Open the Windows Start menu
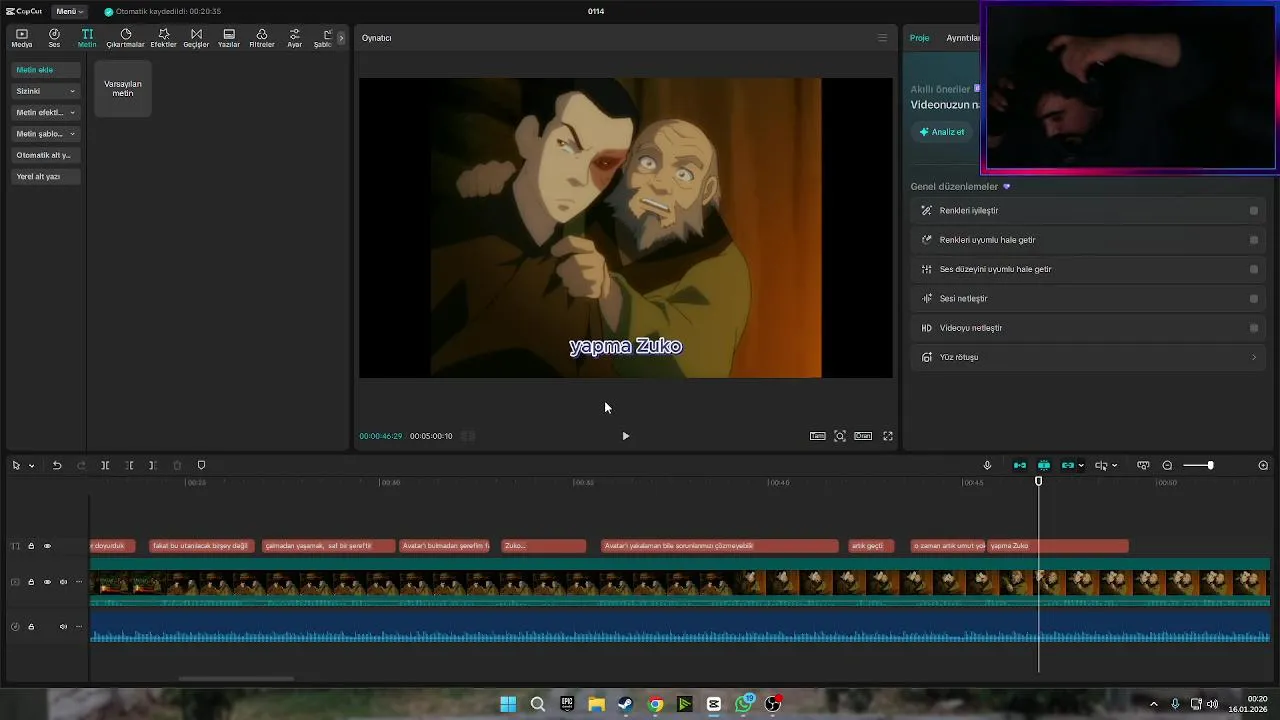 point(508,704)
